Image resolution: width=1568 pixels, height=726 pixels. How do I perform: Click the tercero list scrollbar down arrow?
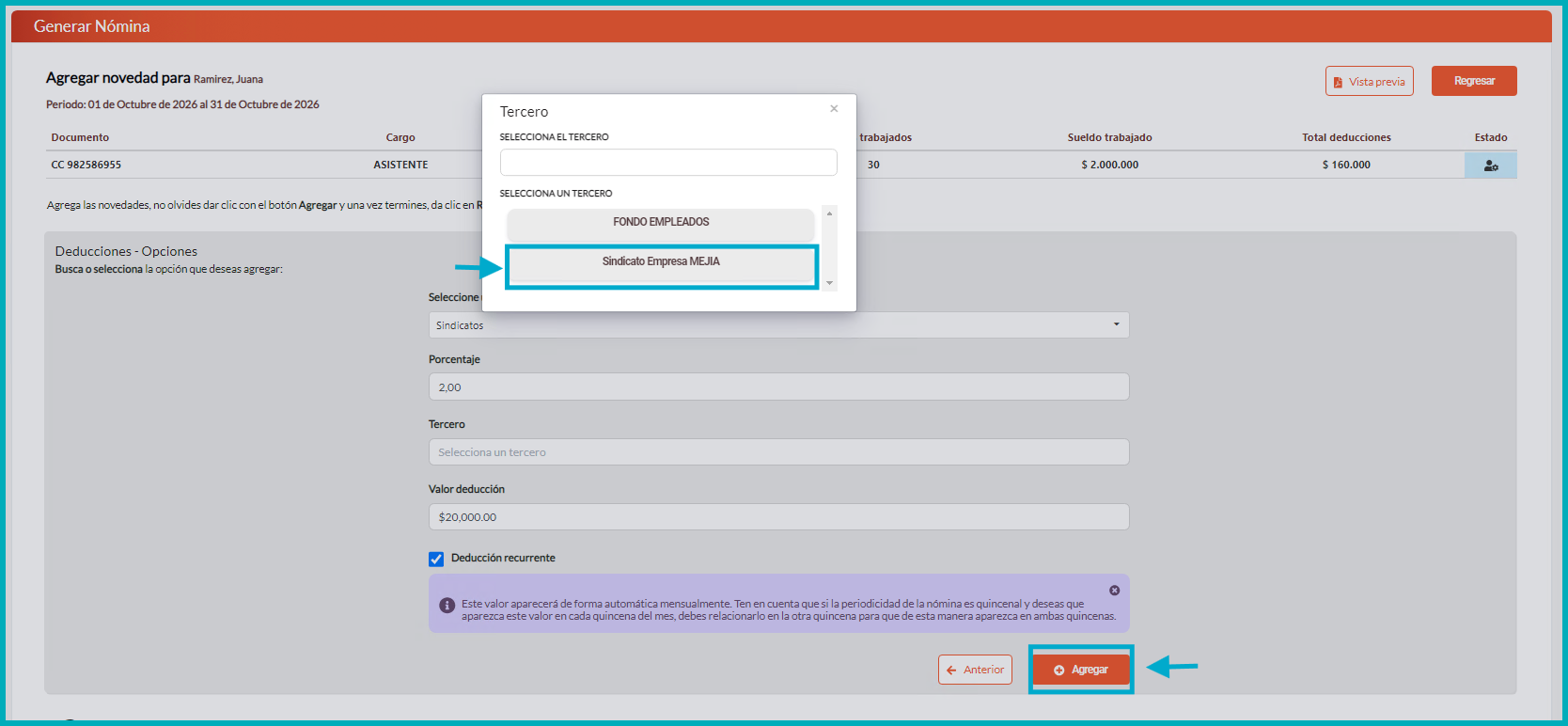click(x=829, y=283)
